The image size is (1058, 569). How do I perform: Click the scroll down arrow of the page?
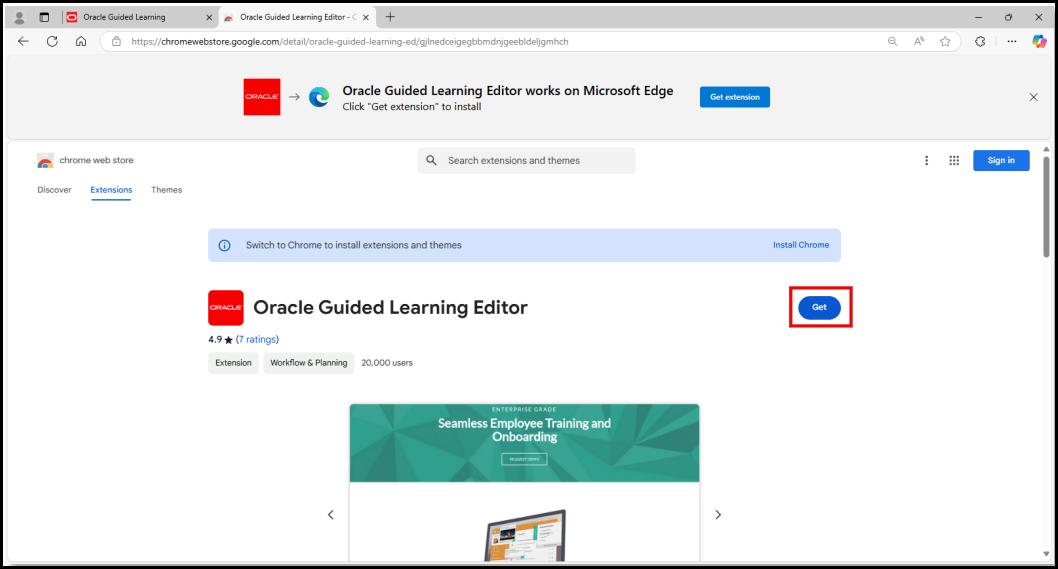click(1047, 555)
